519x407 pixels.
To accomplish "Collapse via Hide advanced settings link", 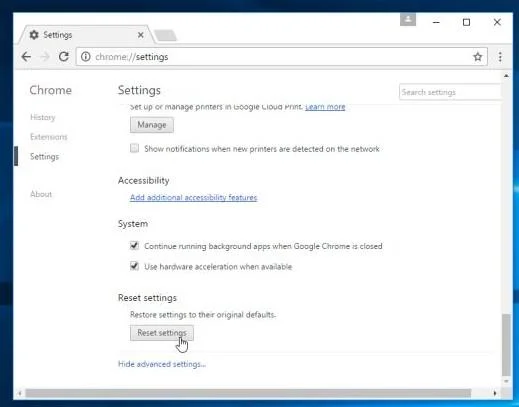I will point(162,364).
